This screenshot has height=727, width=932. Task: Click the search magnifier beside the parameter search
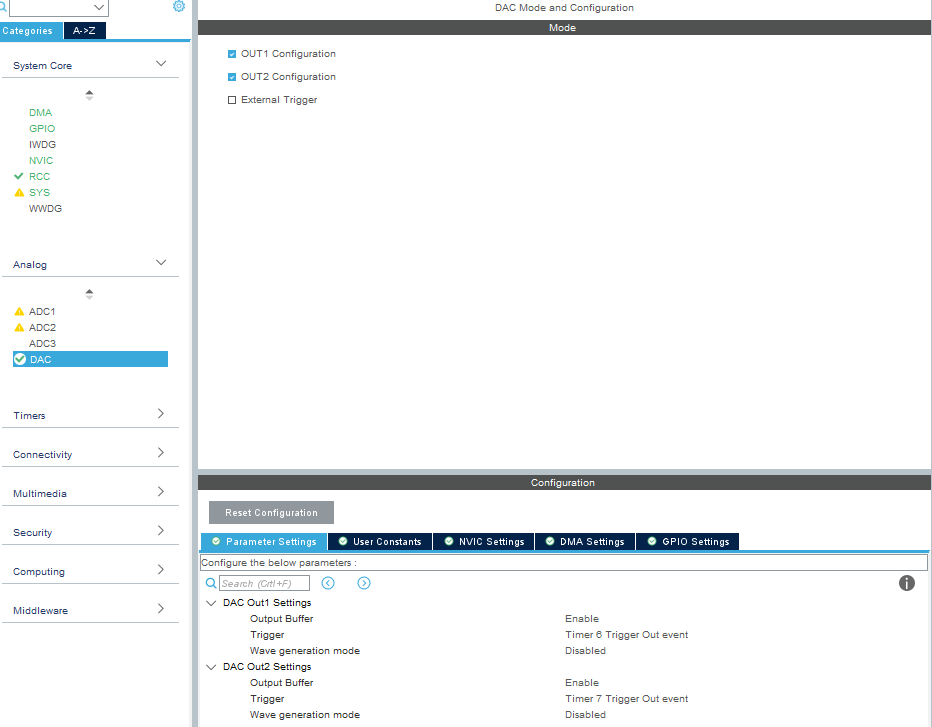(210, 583)
